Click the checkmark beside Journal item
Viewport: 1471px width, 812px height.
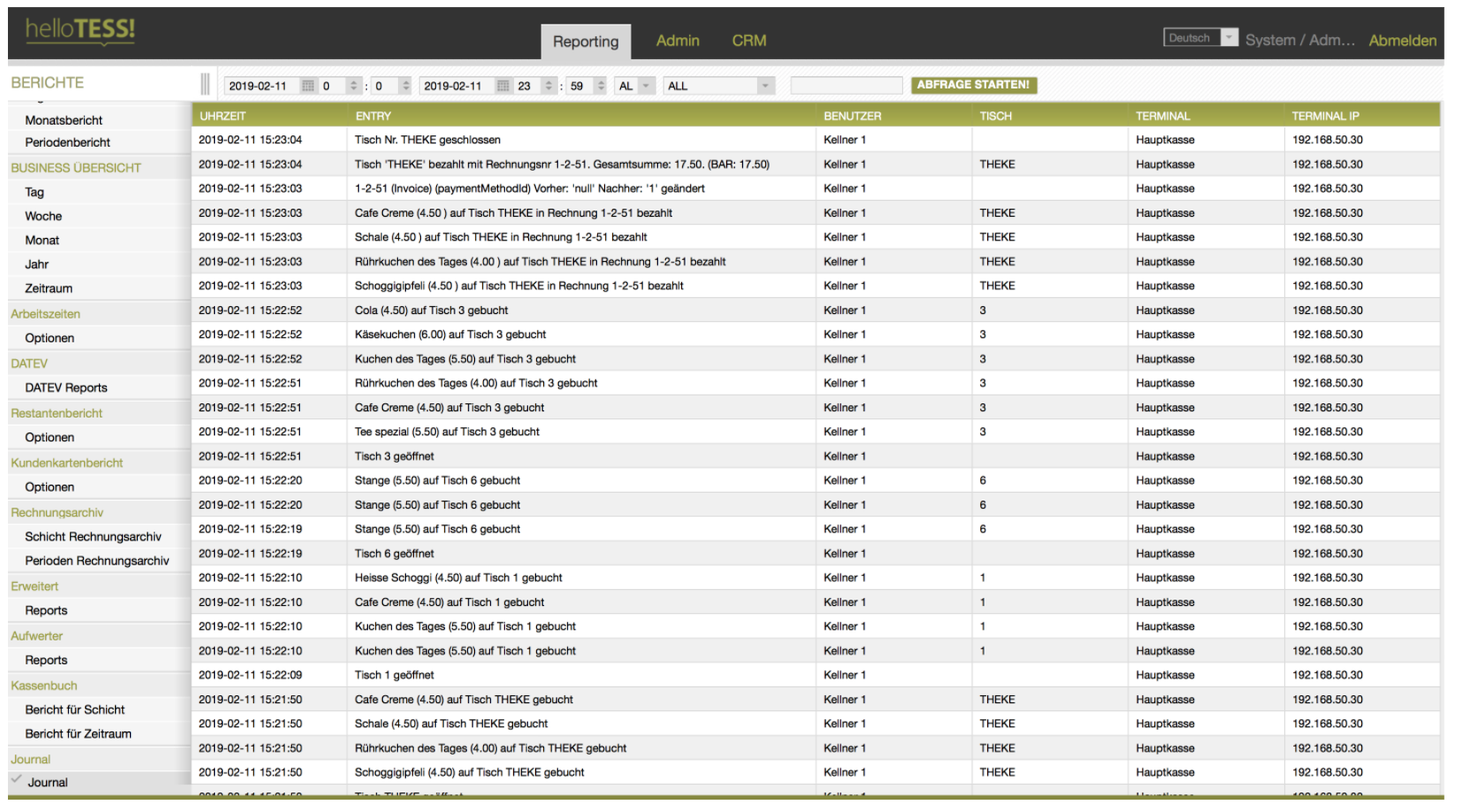pos(16,778)
